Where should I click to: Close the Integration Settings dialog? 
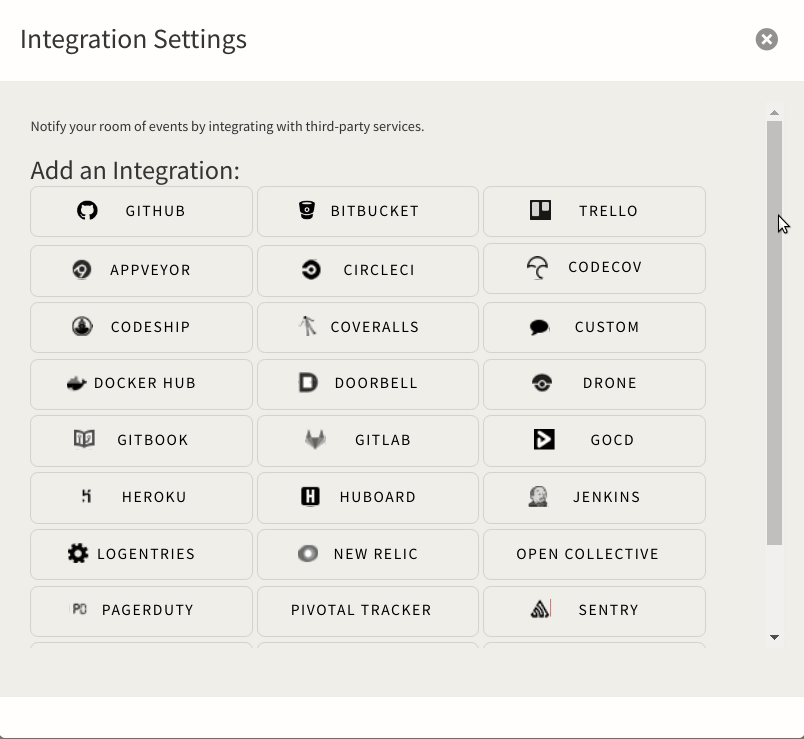[767, 39]
